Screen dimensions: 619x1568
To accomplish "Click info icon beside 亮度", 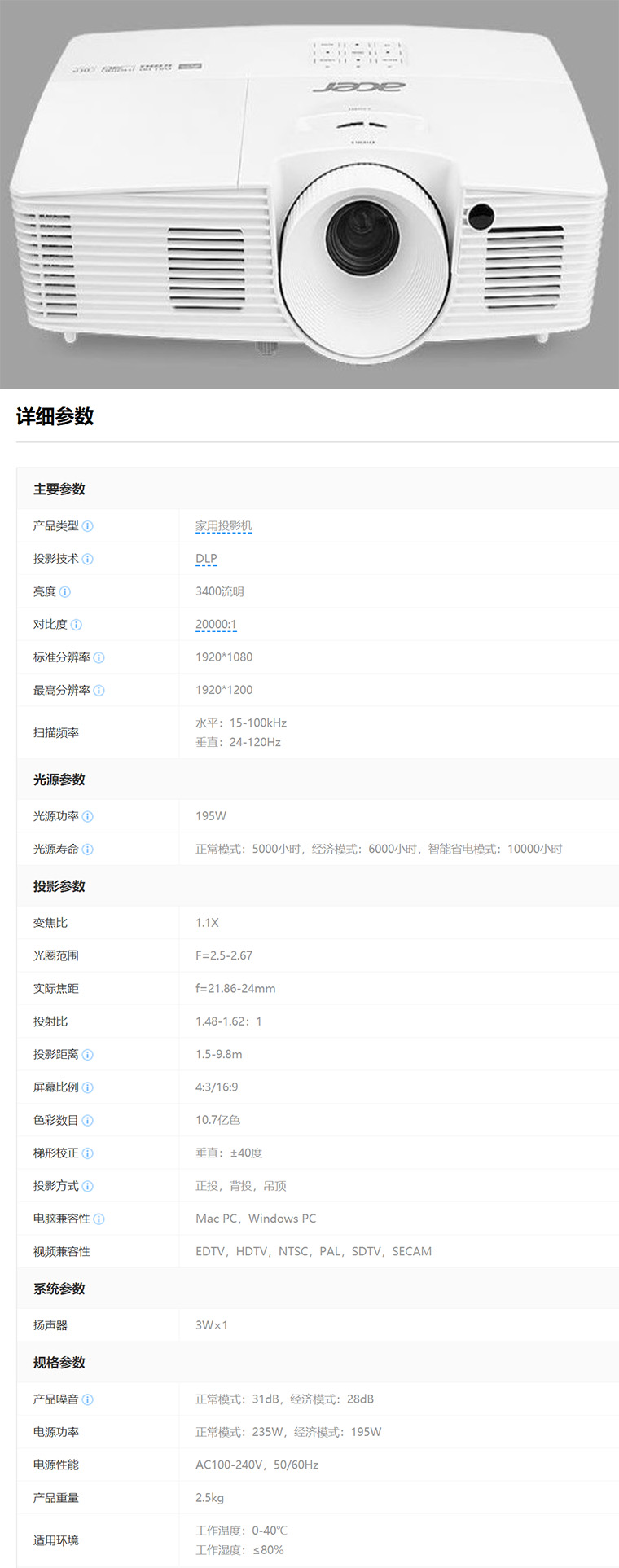I will [65, 592].
